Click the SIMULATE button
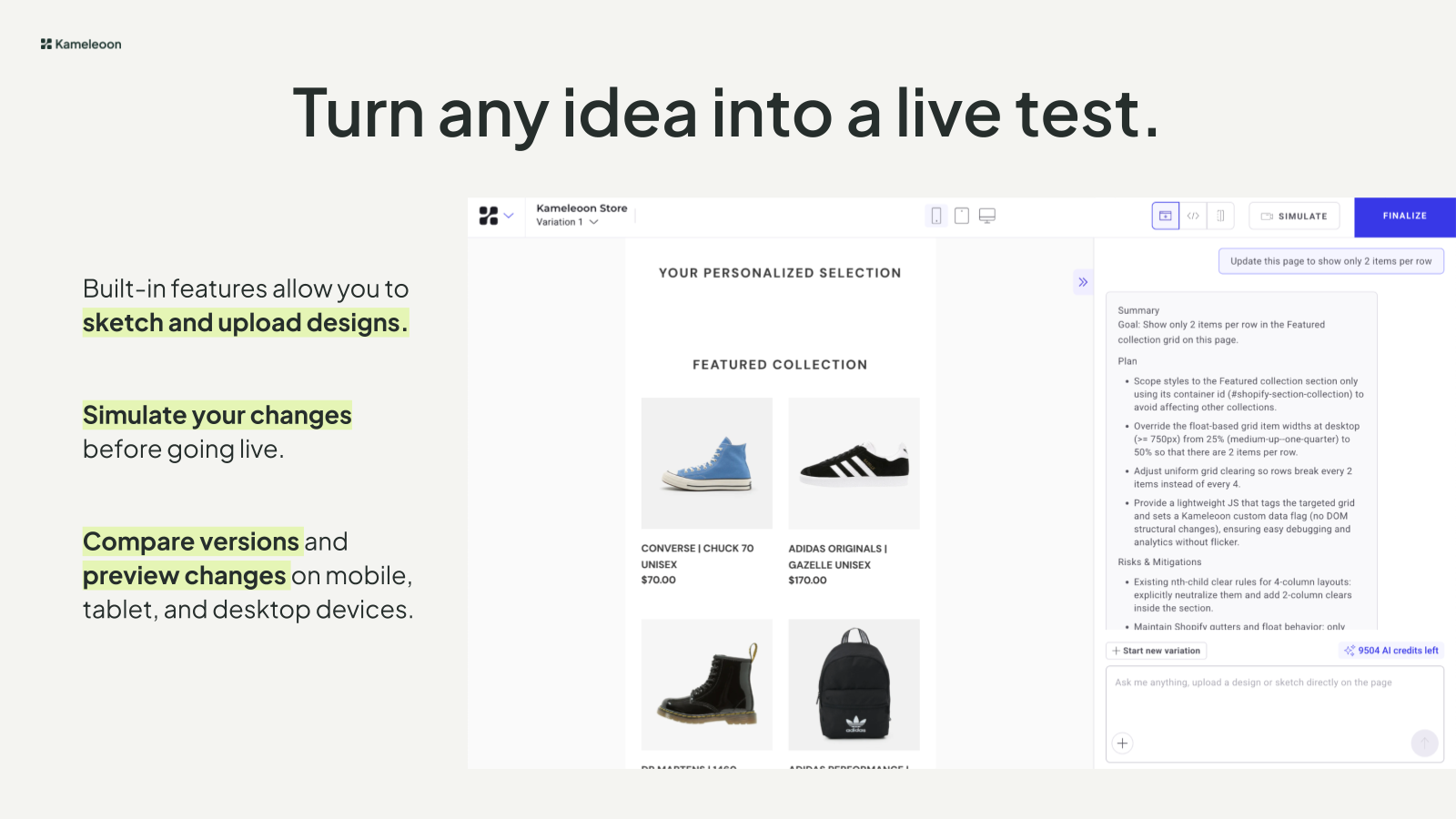 point(1294,216)
